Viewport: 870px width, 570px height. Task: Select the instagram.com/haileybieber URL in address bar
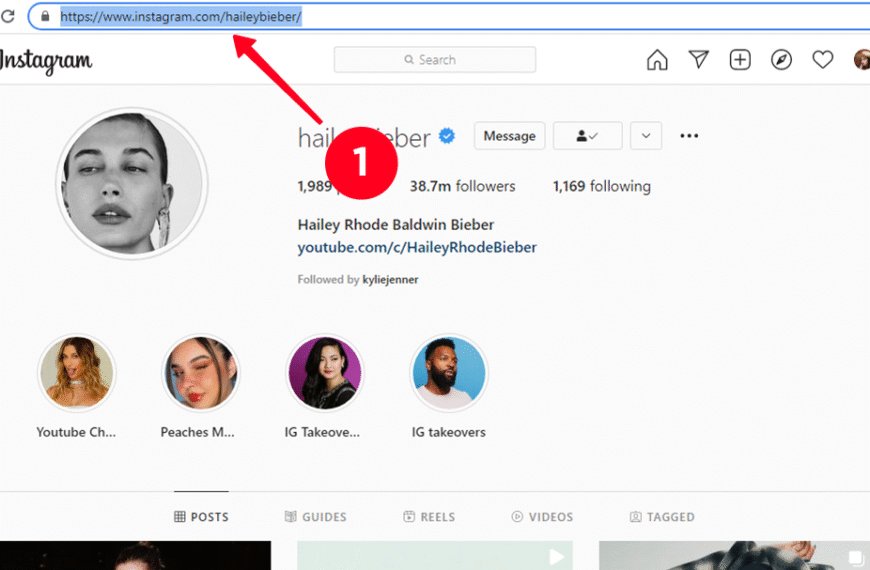pos(181,17)
